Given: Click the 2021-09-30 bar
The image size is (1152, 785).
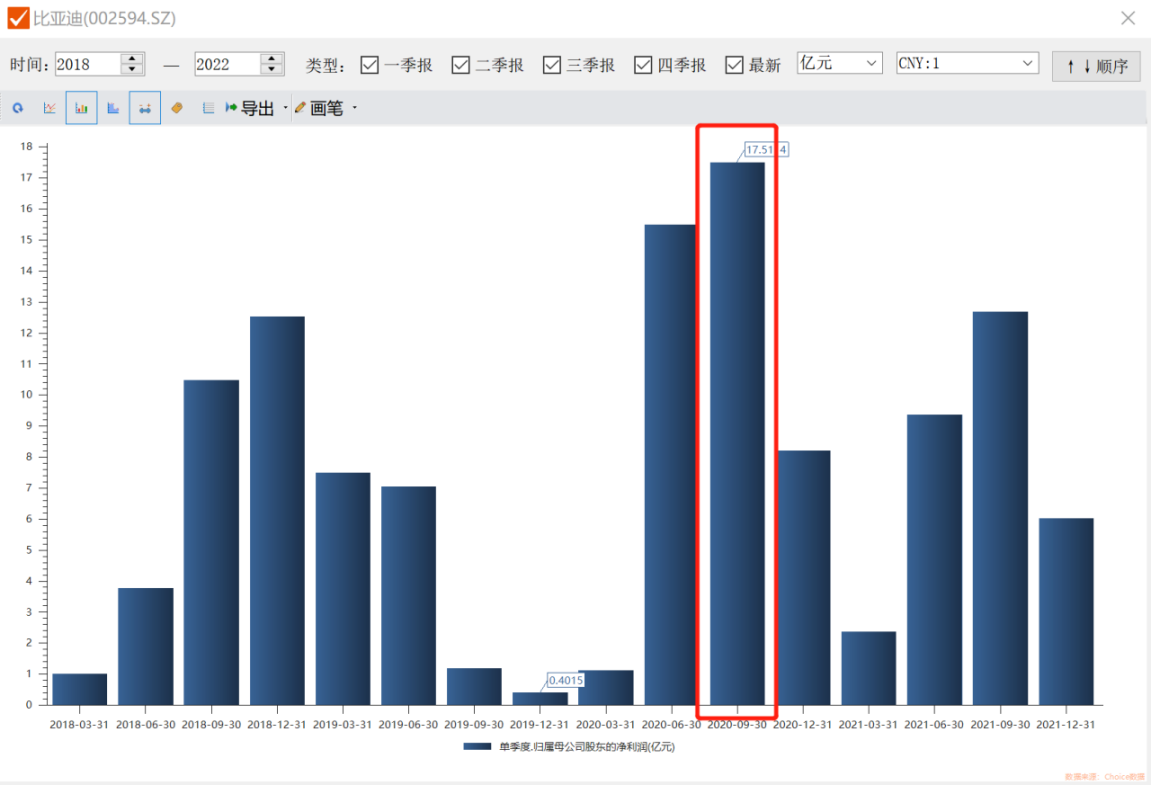Looking at the screenshot, I should coord(1000,509).
